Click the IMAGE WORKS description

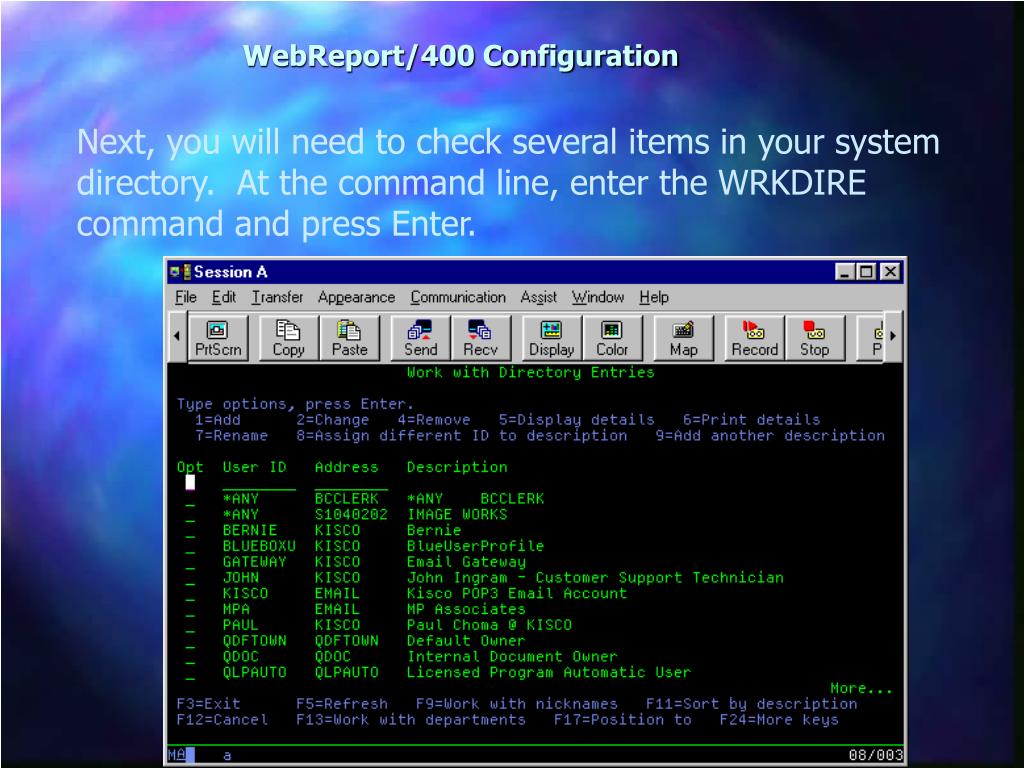click(x=457, y=515)
